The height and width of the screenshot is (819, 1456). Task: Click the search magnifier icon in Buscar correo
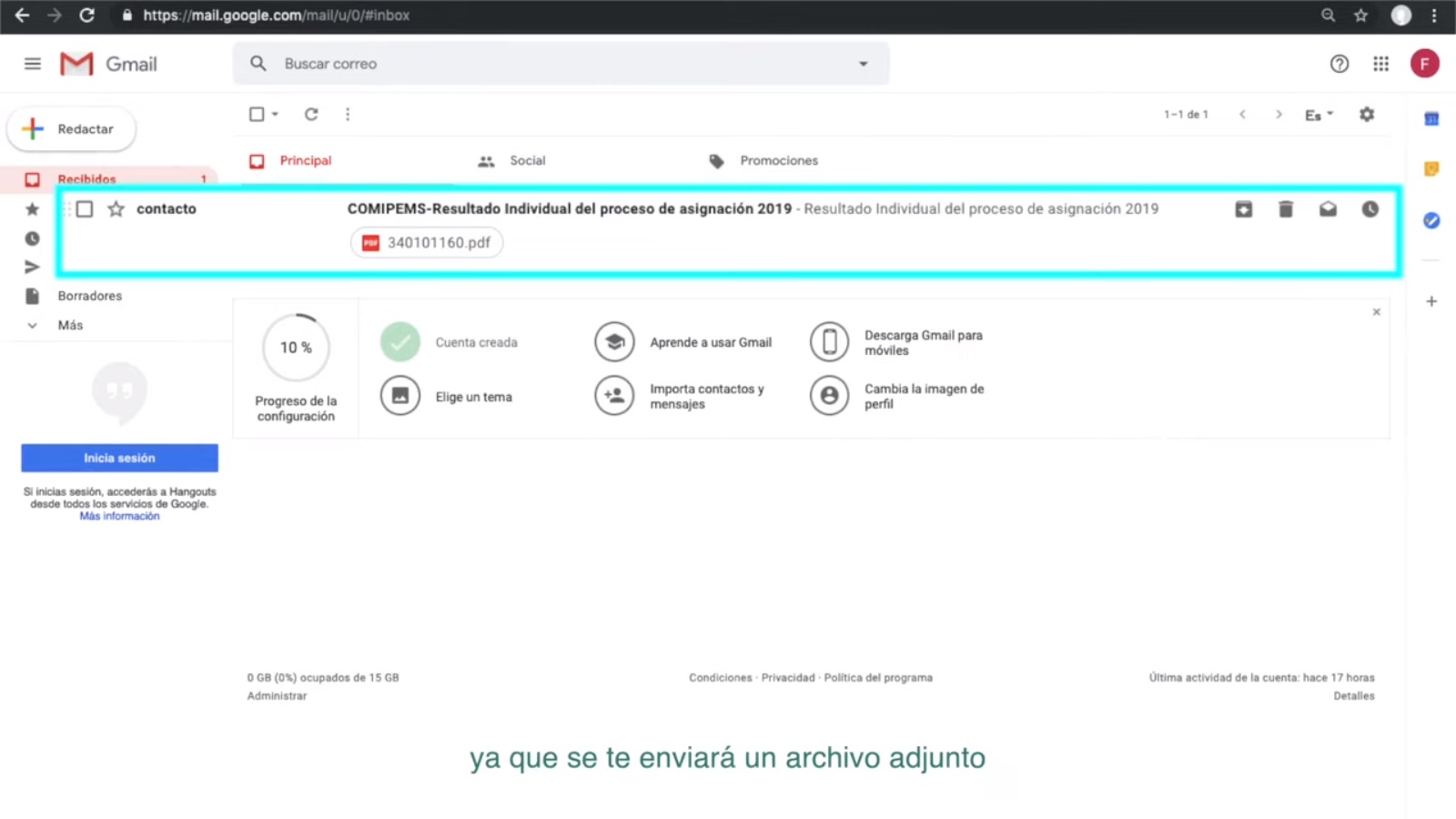click(258, 64)
